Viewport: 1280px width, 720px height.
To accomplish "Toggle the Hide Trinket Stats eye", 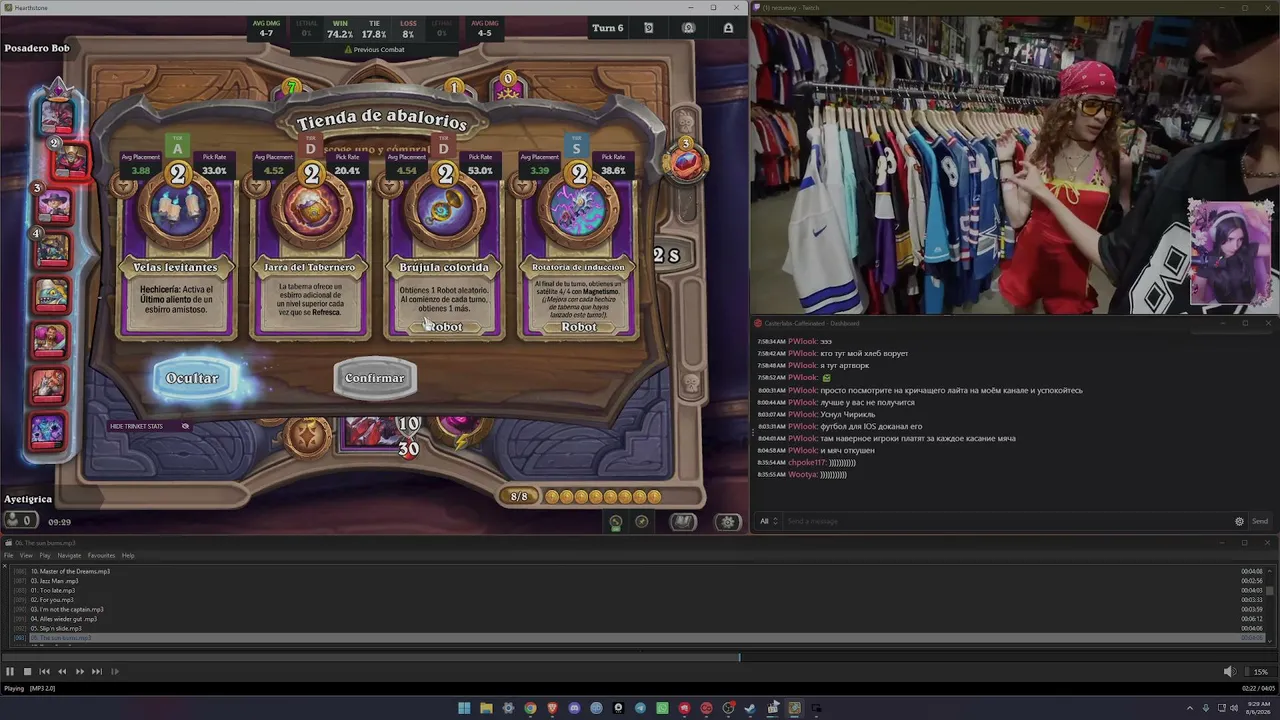I will pos(185,426).
